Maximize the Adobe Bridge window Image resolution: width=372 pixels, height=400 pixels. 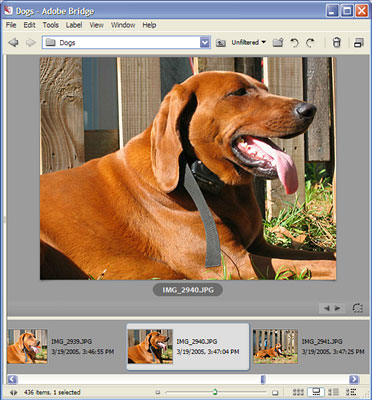pyautogui.click(x=347, y=11)
